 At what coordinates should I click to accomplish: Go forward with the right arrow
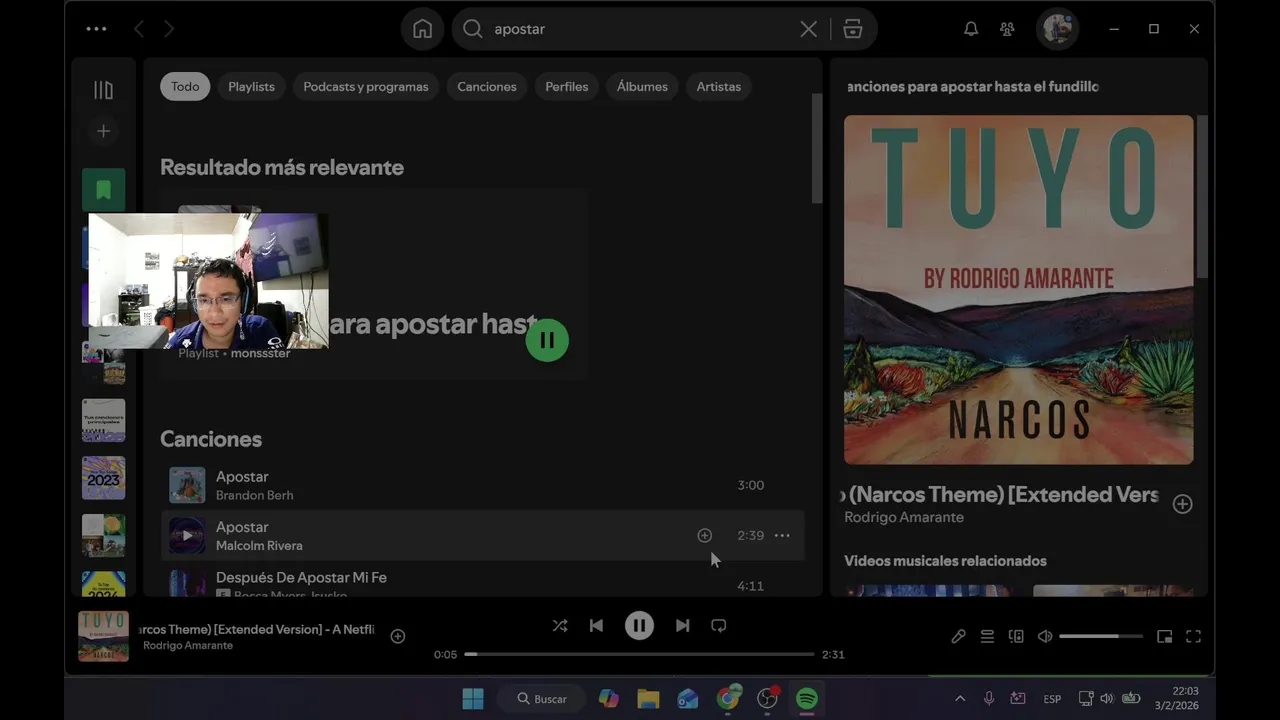169,29
